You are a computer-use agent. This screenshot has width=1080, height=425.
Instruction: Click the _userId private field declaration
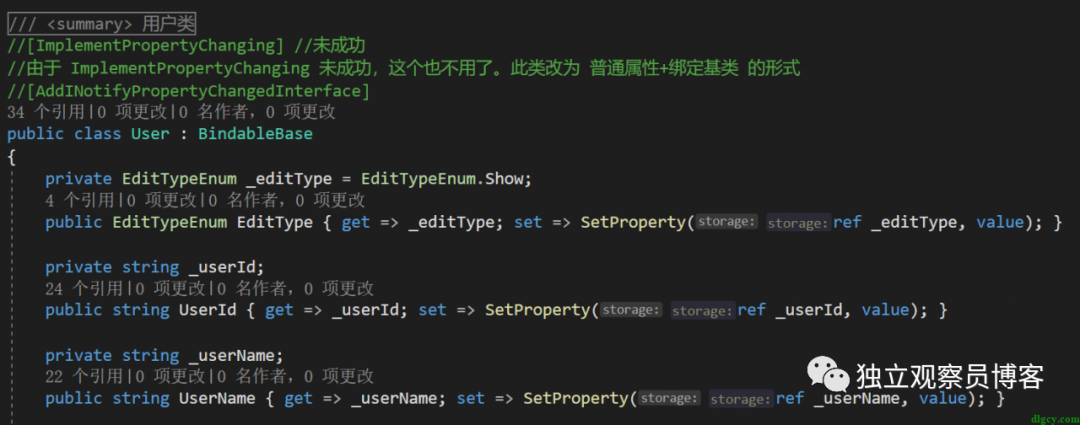click(x=222, y=266)
